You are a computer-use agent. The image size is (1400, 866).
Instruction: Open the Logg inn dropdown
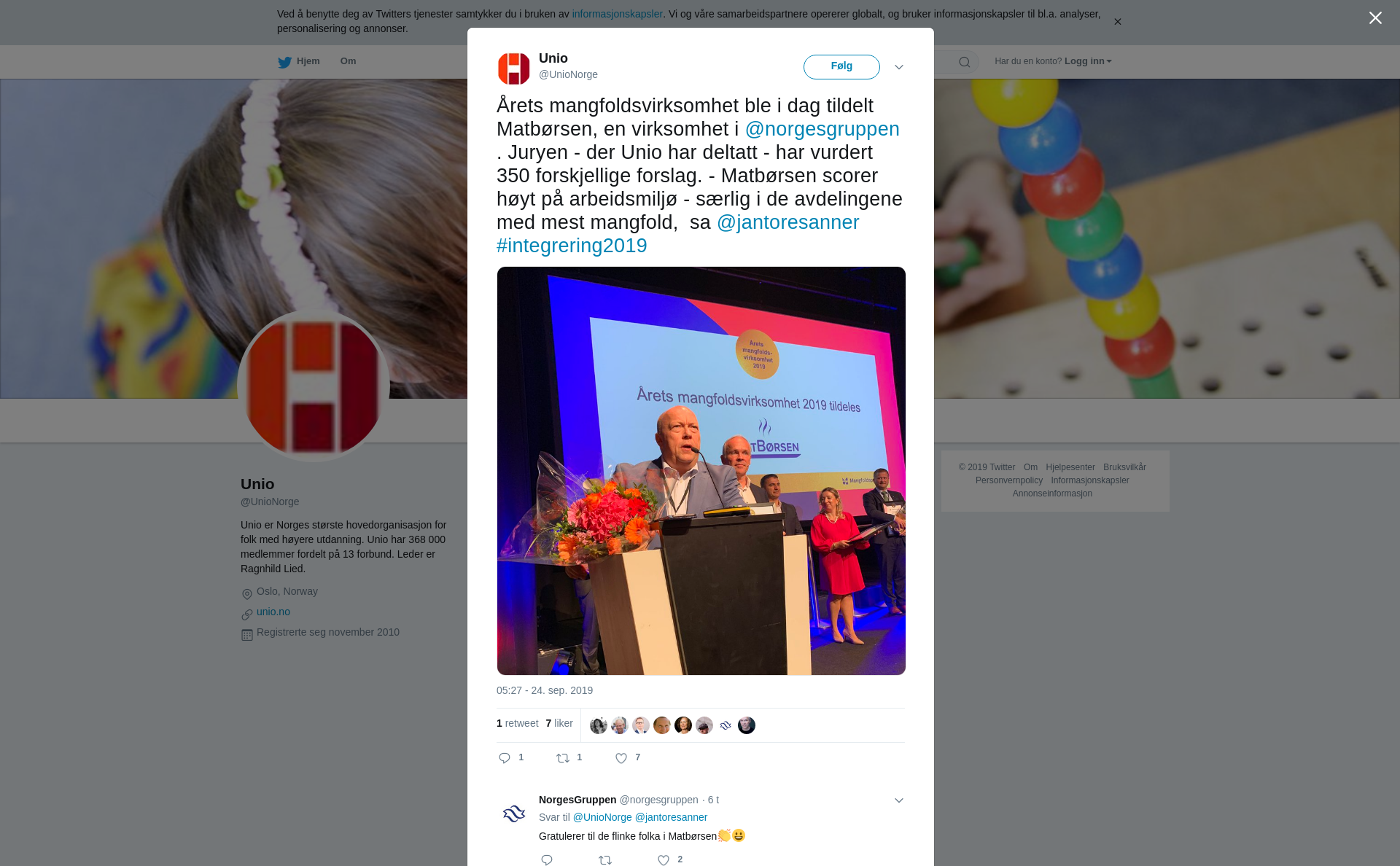[x=1087, y=61]
